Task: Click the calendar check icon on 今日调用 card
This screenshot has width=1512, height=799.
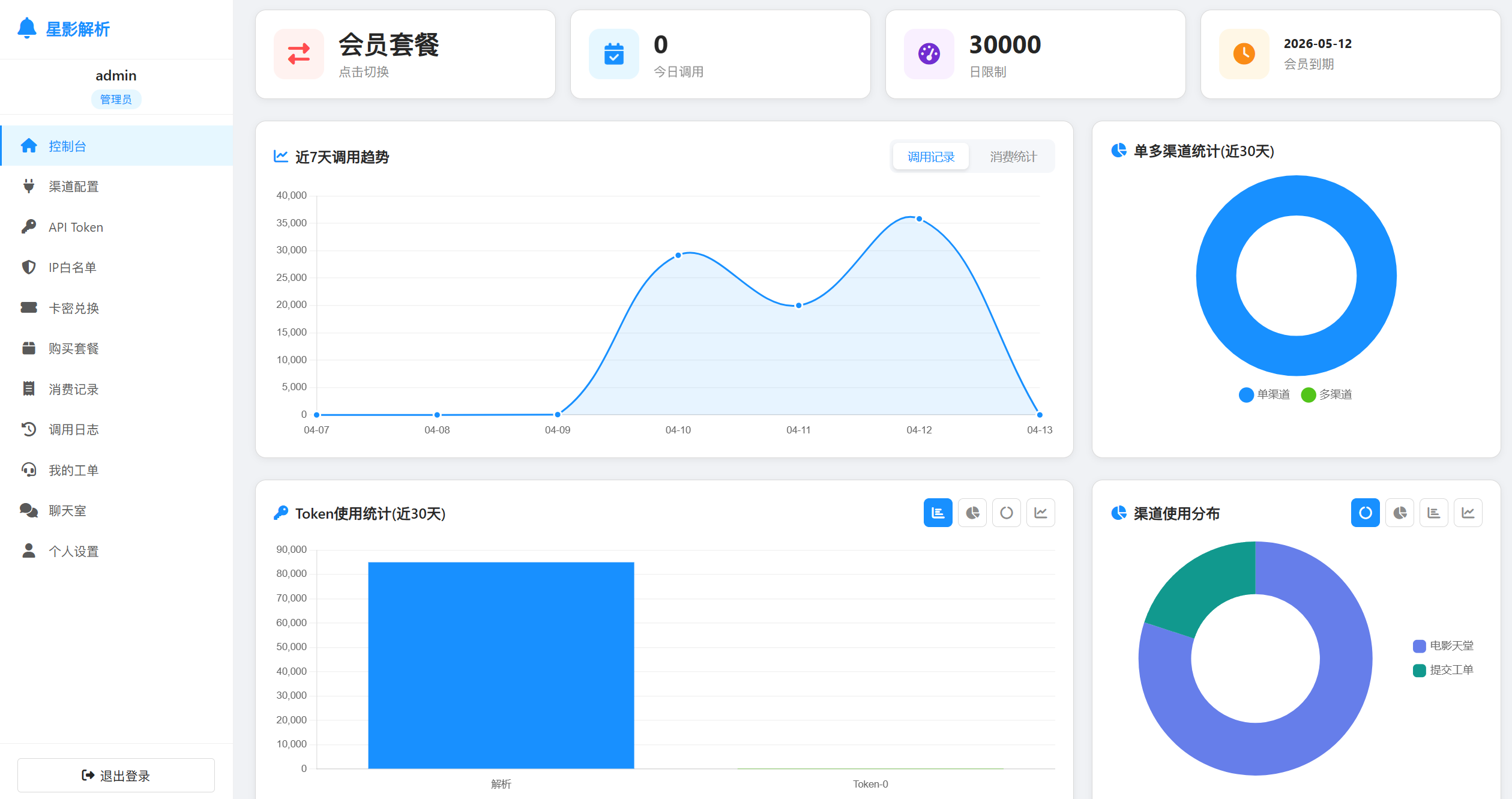Action: (x=614, y=54)
